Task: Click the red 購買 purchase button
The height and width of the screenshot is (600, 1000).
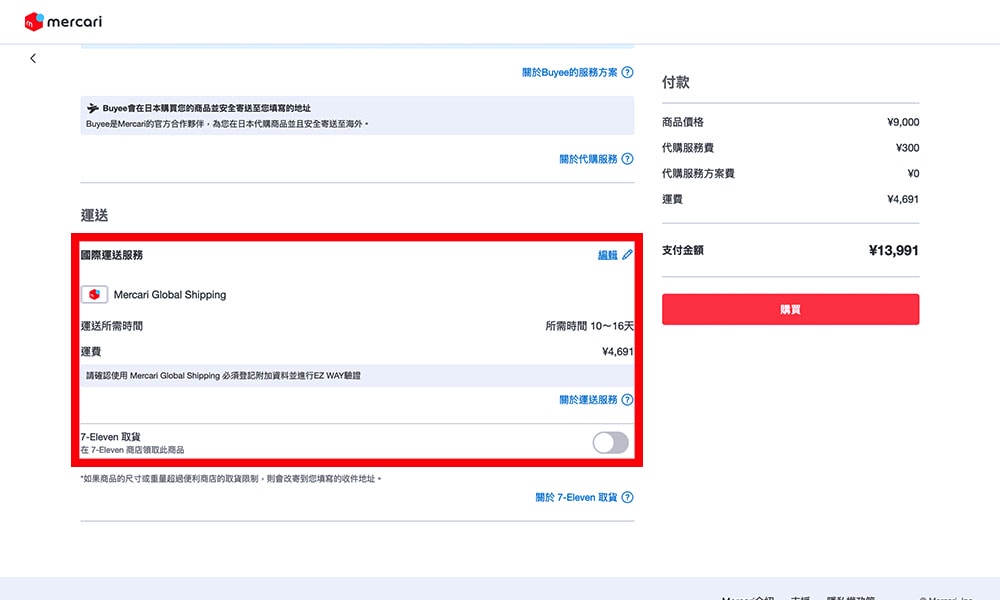Action: tap(790, 309)
